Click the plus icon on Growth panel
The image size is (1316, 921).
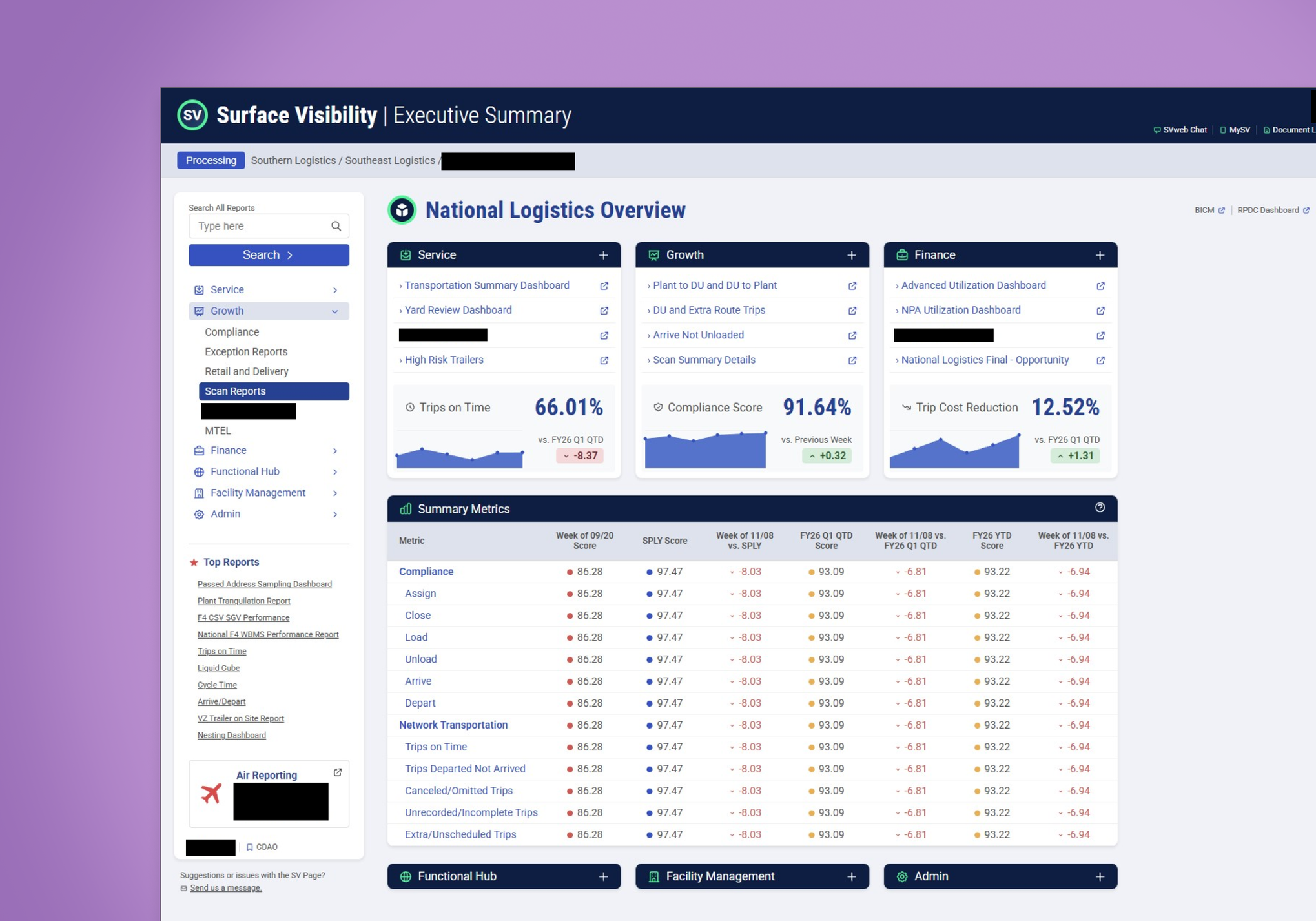click(x=851, y=255)
